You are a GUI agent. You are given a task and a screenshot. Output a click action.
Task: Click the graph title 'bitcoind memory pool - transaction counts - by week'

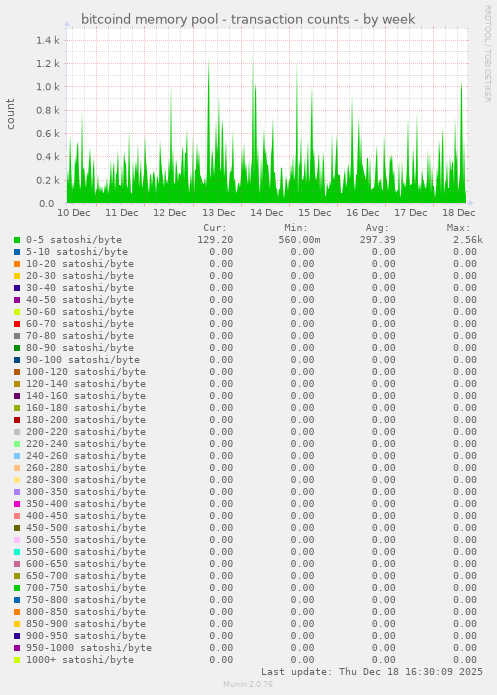pos(248,20)
